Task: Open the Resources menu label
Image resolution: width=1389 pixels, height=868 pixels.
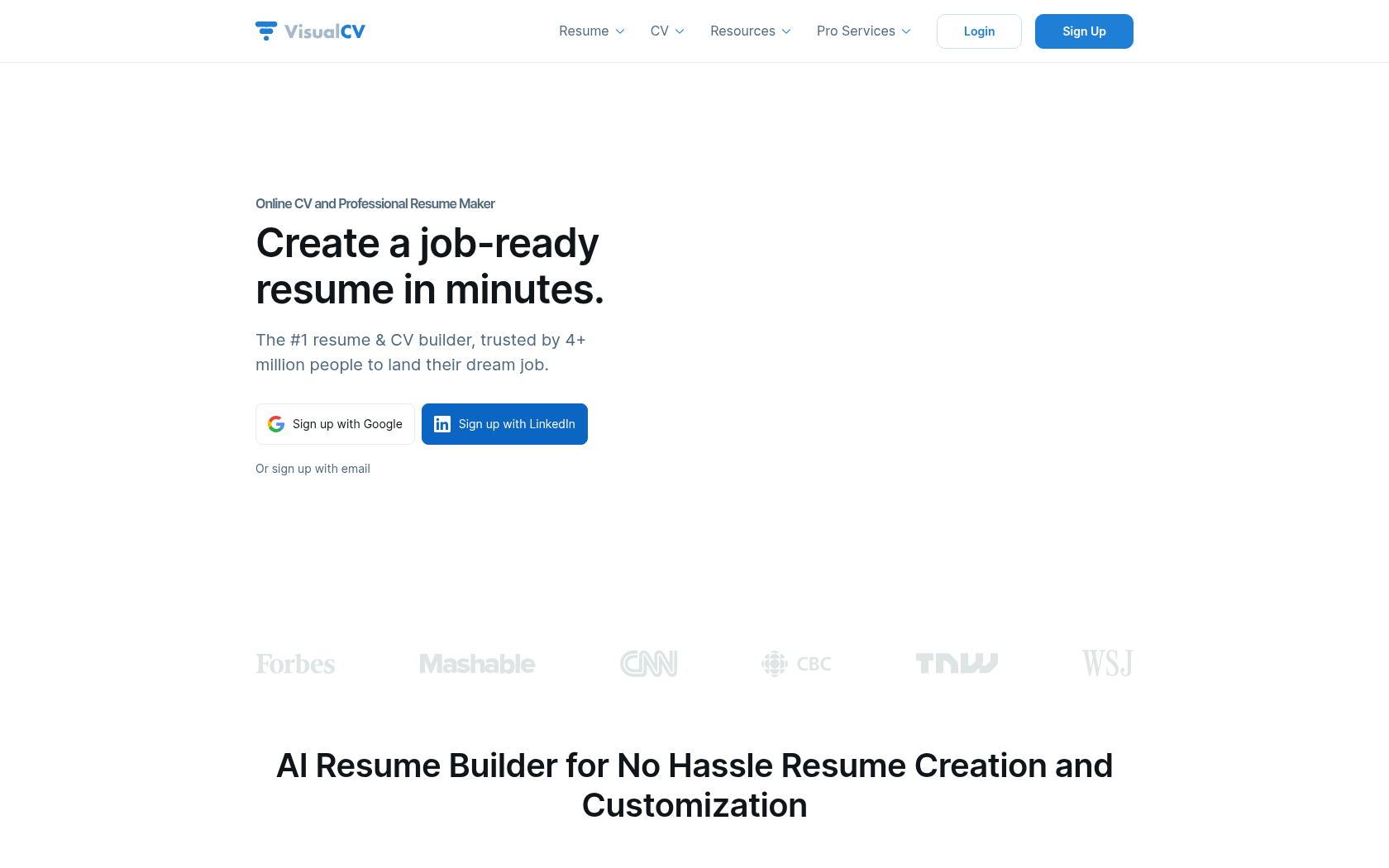Action: pos(742,31)
